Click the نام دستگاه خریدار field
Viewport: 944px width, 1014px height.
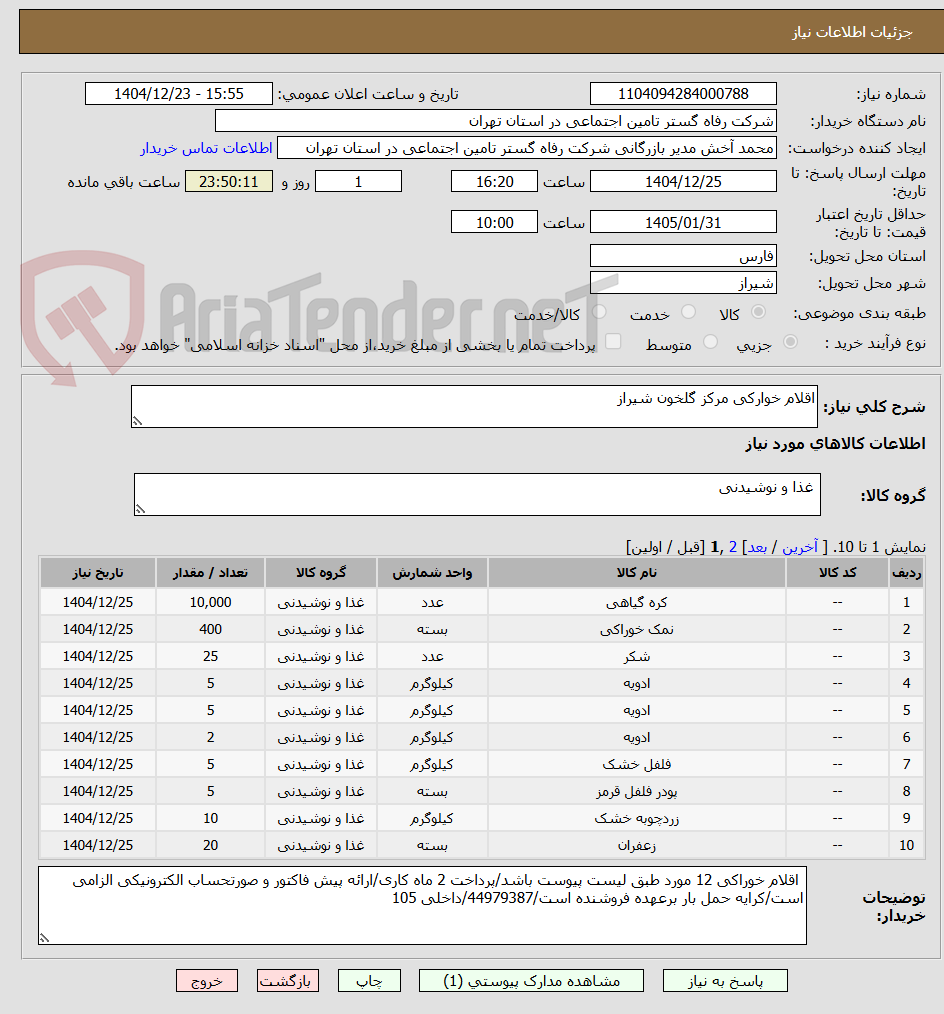pos(495,121)
